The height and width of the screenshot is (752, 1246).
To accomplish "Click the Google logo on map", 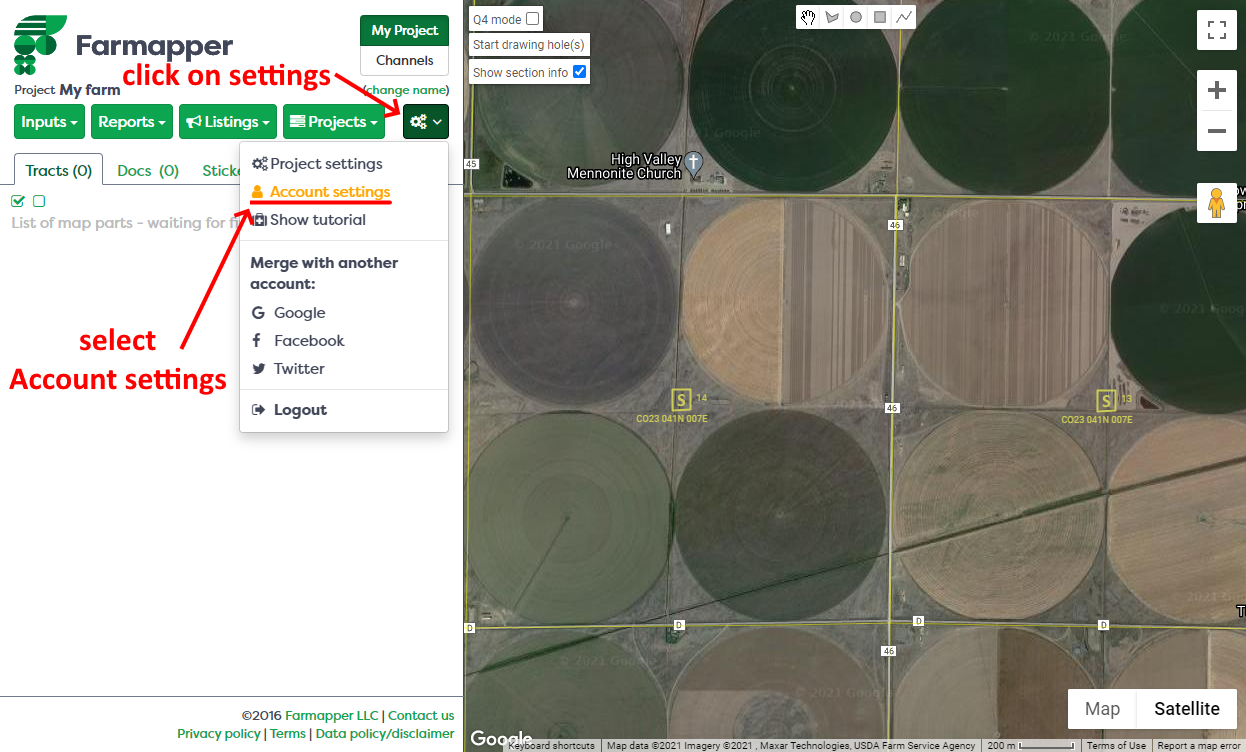I will pos(500,739).
